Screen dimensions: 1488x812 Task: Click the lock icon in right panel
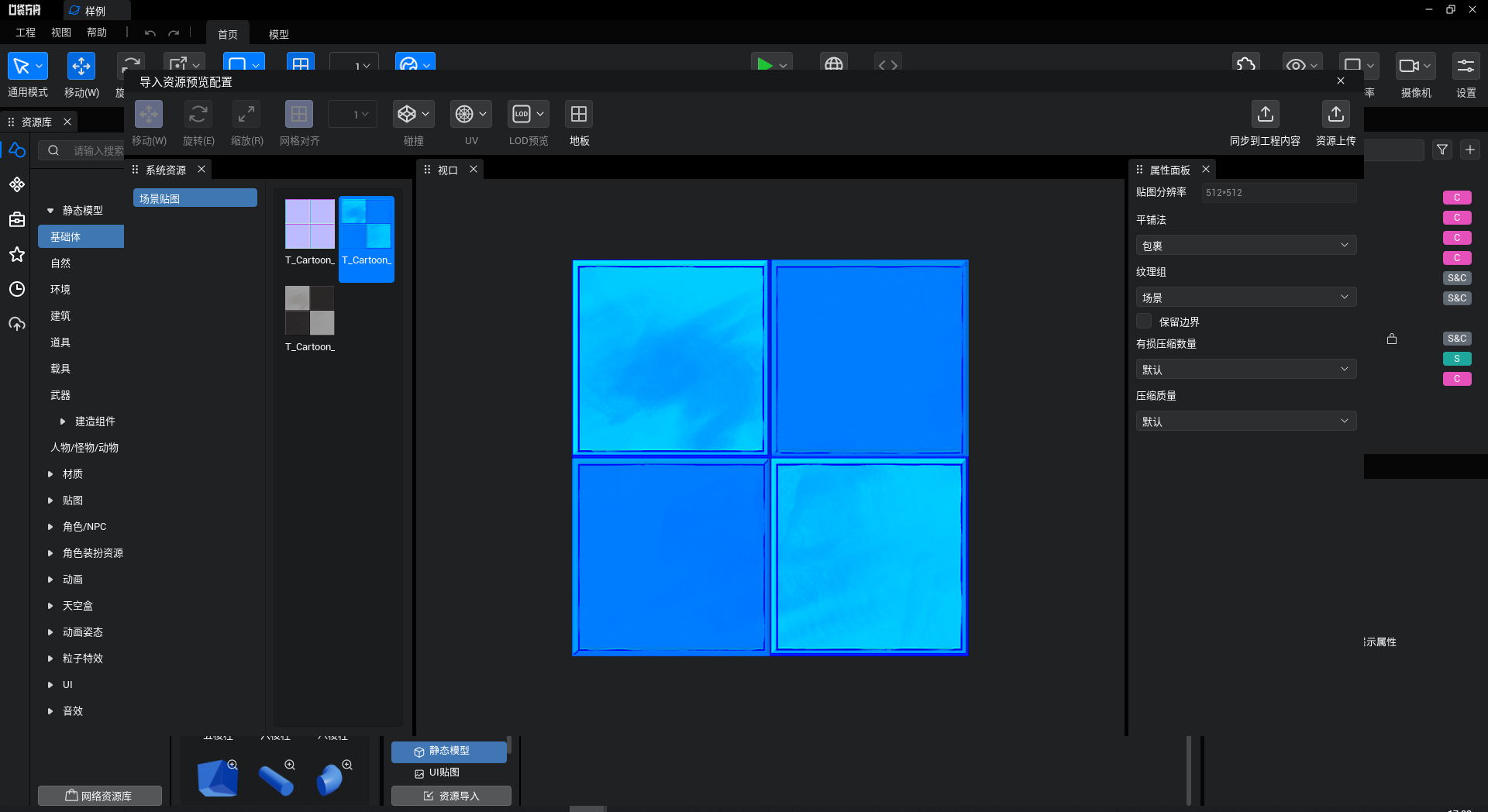(1392, 339)
